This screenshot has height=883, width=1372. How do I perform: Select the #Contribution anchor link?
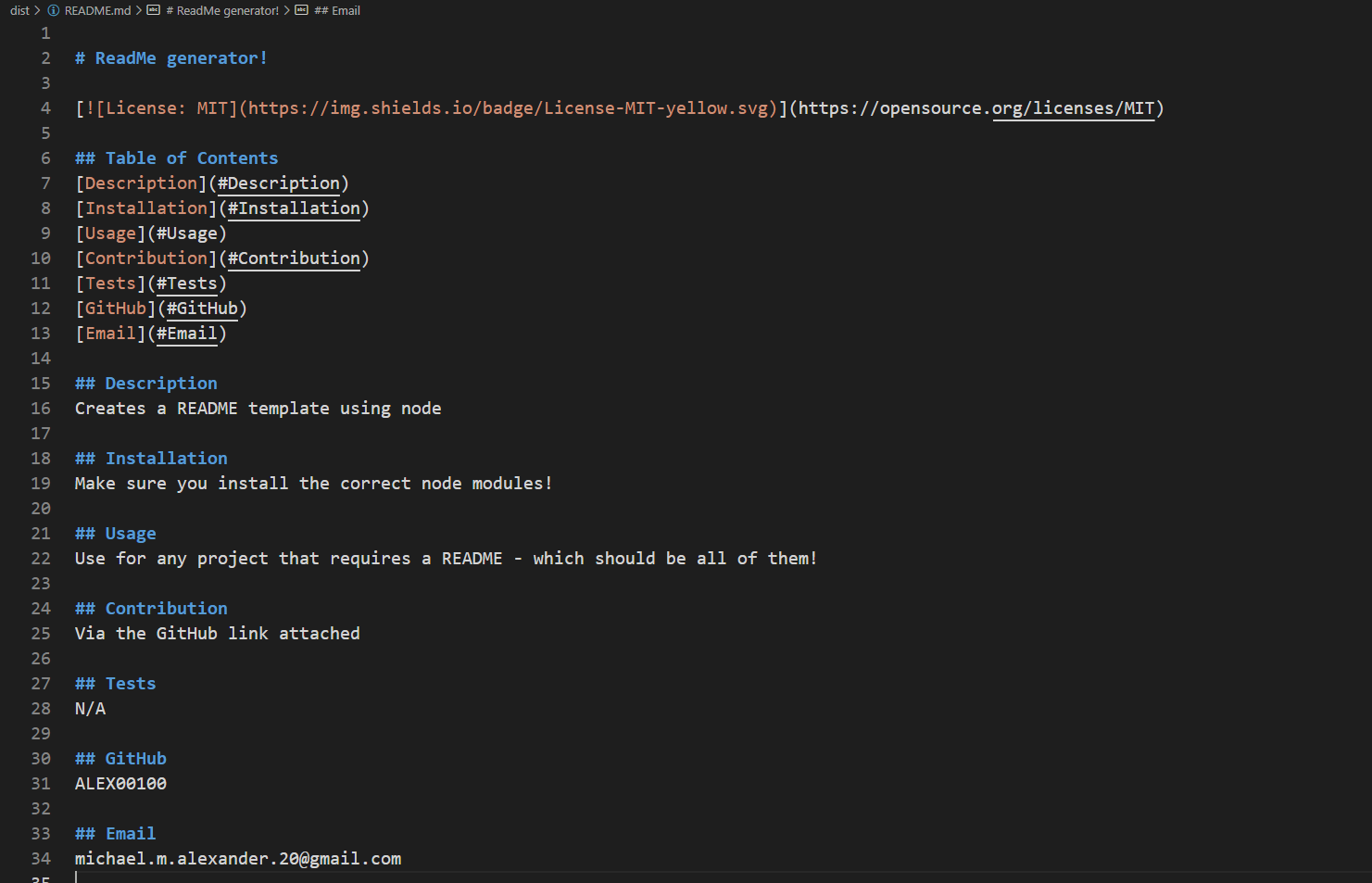[295, 258]
